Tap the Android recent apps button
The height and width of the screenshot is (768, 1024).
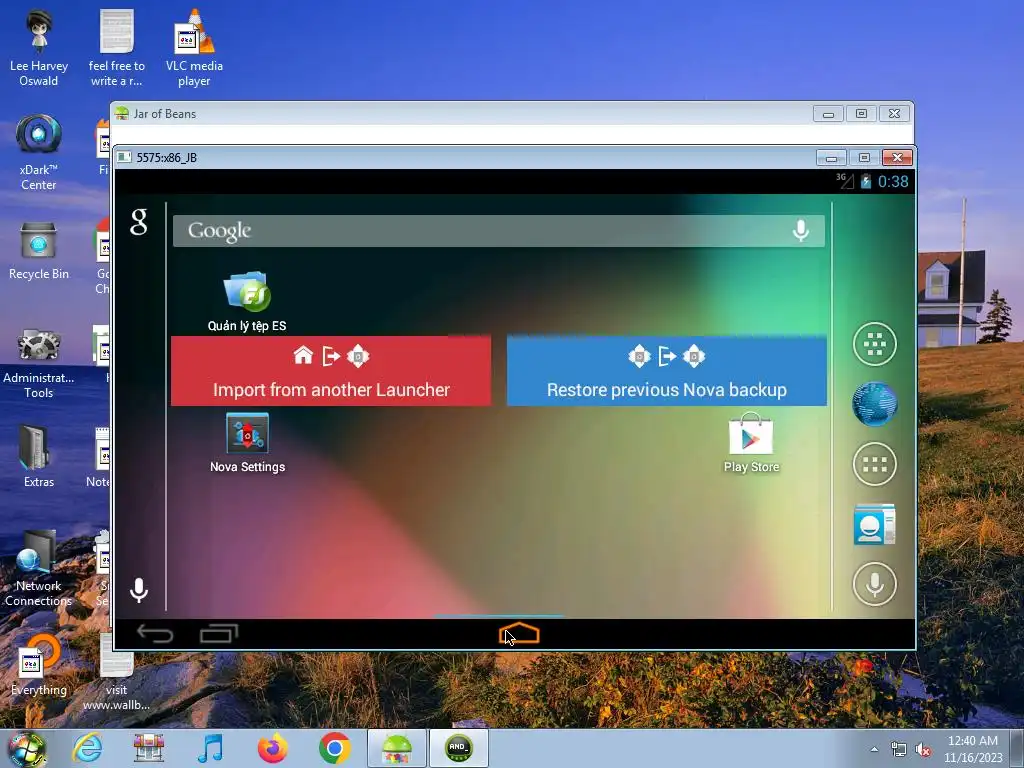(x=219, y=633)
